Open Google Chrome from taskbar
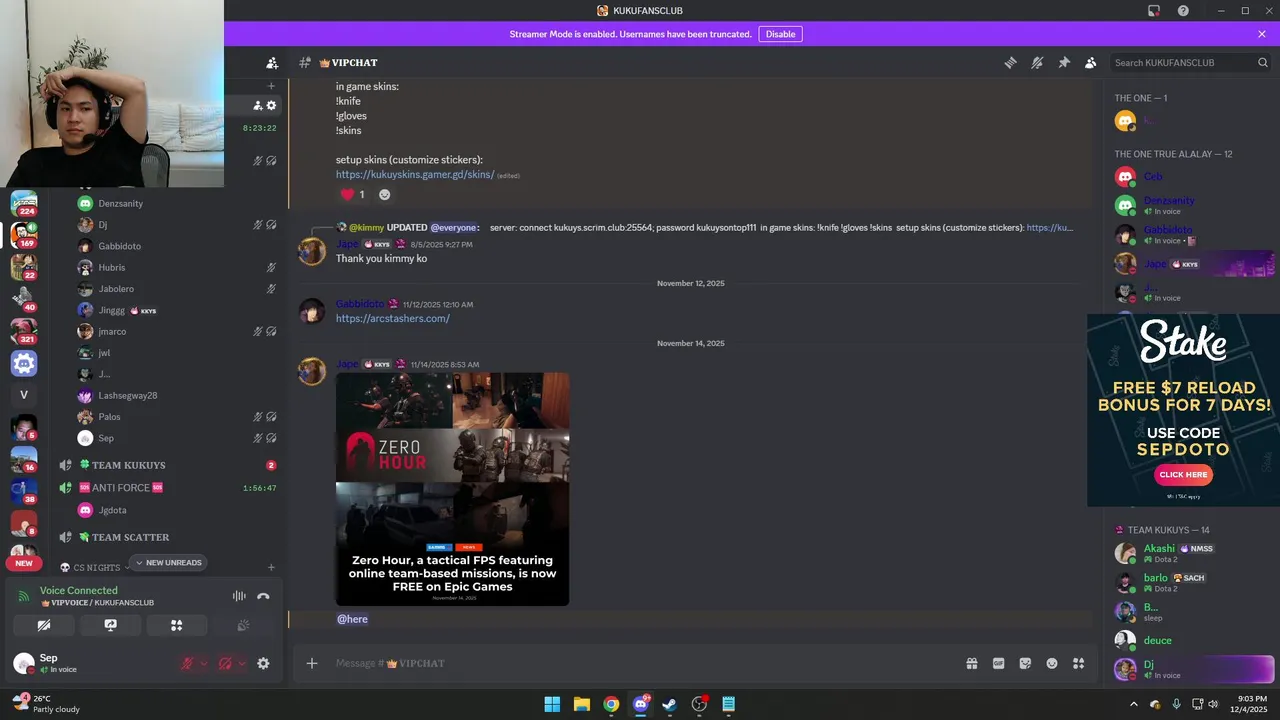This screenshot has height=720, width=1280. point(611,704)
